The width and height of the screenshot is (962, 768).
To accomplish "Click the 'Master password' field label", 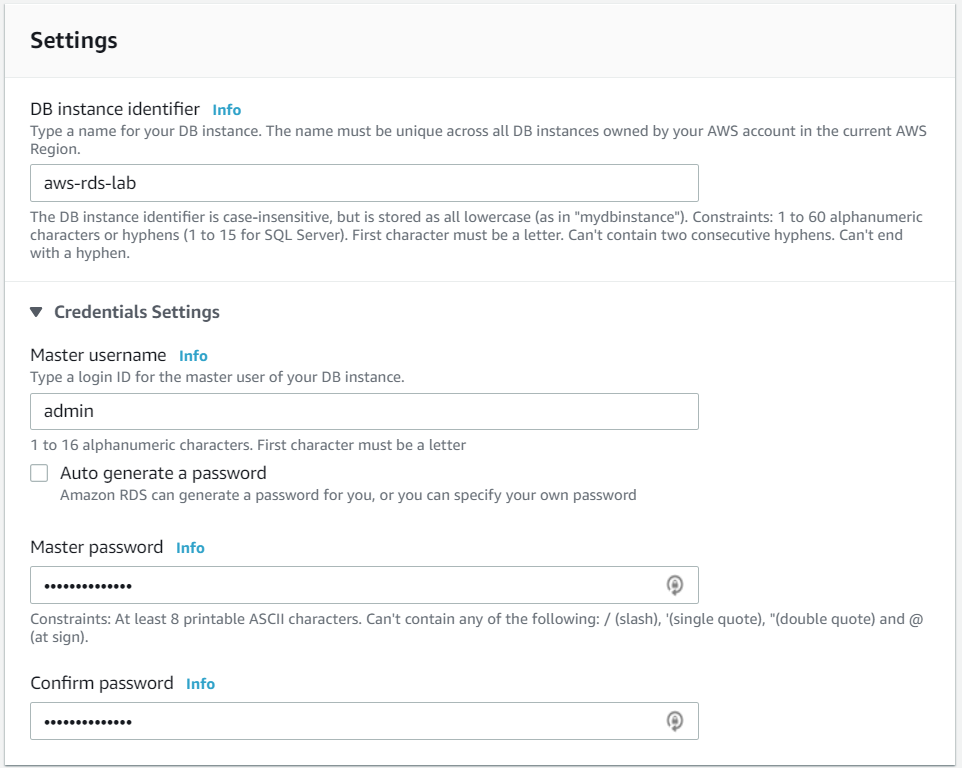I will (96, 547).
